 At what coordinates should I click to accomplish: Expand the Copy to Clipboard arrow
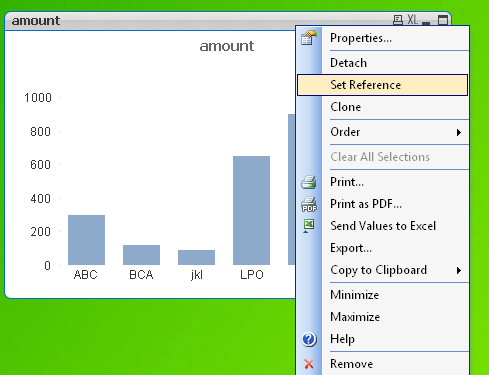459,270
